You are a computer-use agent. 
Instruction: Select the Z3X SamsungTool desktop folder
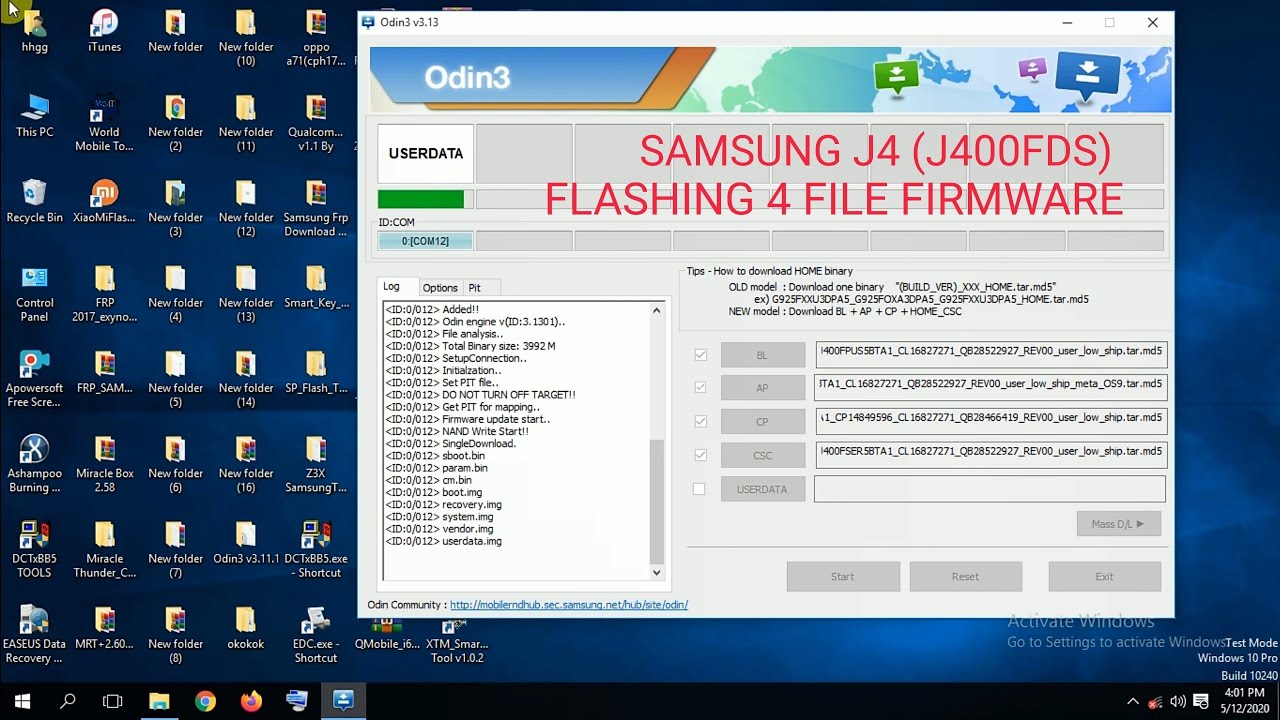[x=316, y=464]
